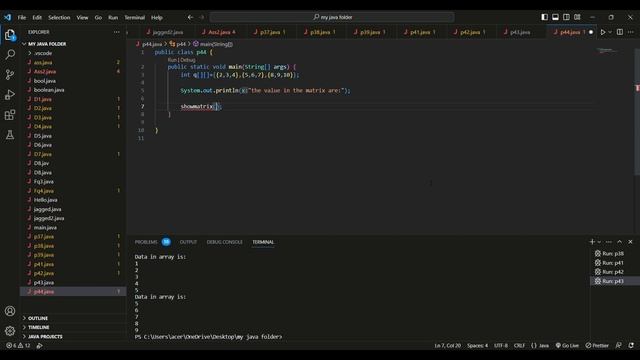Click the Run code lens above main
This screenshot has height=360, width=640.
(x=172, y=60)
